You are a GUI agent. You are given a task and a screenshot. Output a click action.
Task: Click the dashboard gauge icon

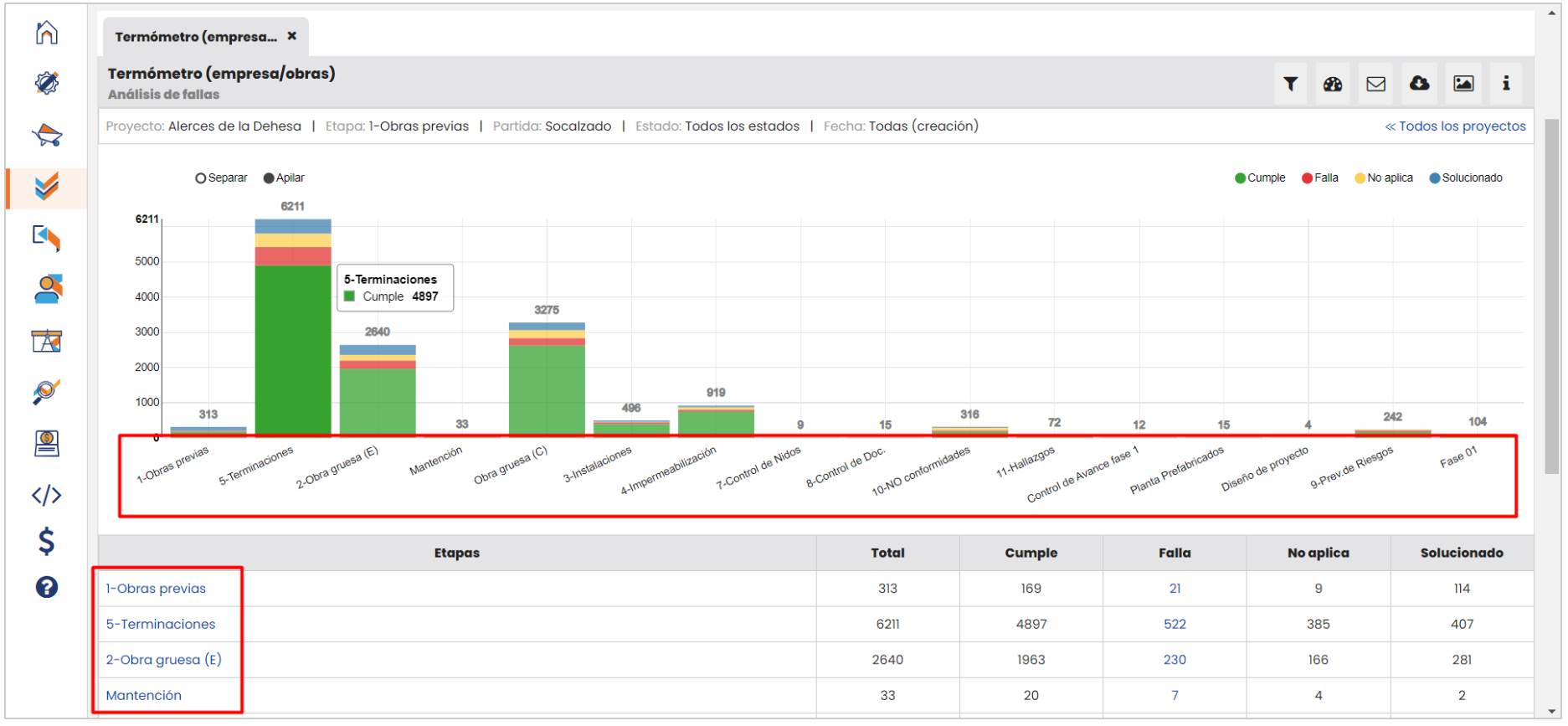coord(1333,84)
